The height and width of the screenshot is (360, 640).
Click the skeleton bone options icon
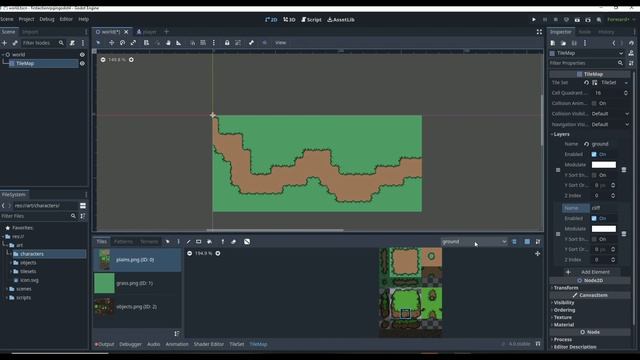pyautogui.click(x=251, y=42)
